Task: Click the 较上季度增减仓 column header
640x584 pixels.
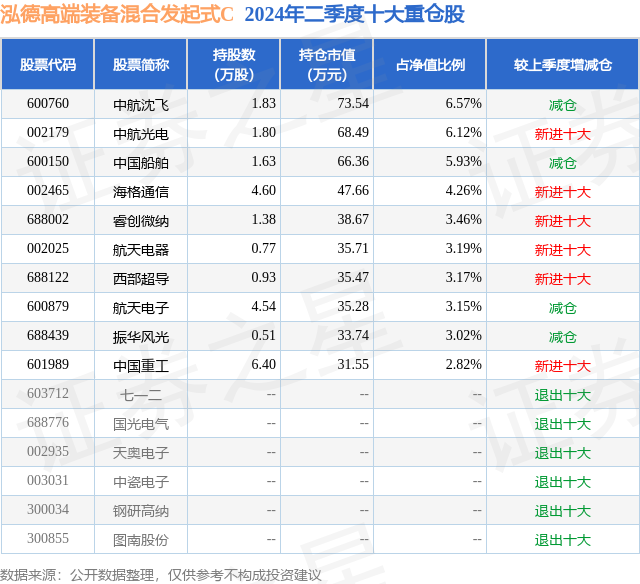Action: coord(563,64)
